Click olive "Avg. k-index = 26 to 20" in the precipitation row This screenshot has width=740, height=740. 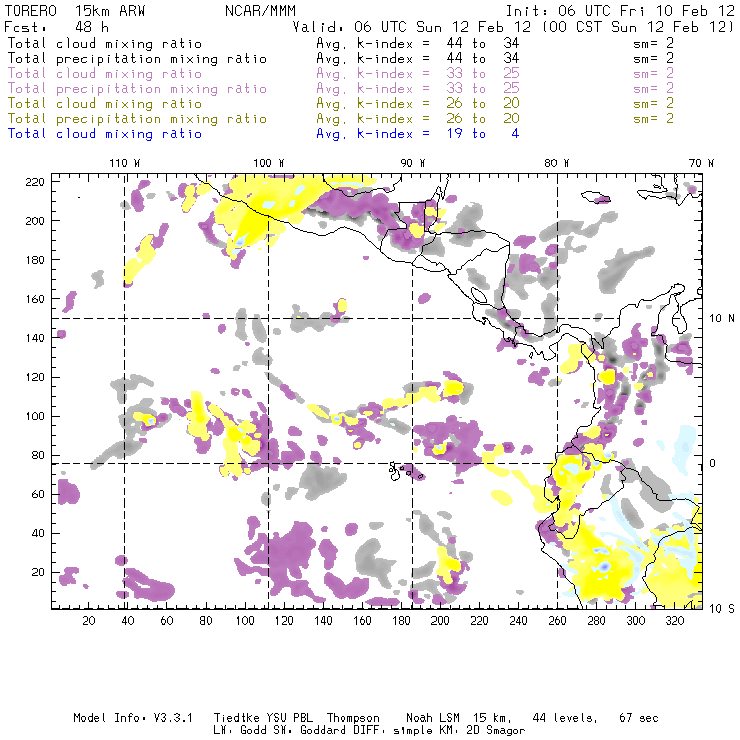[418, 118]
